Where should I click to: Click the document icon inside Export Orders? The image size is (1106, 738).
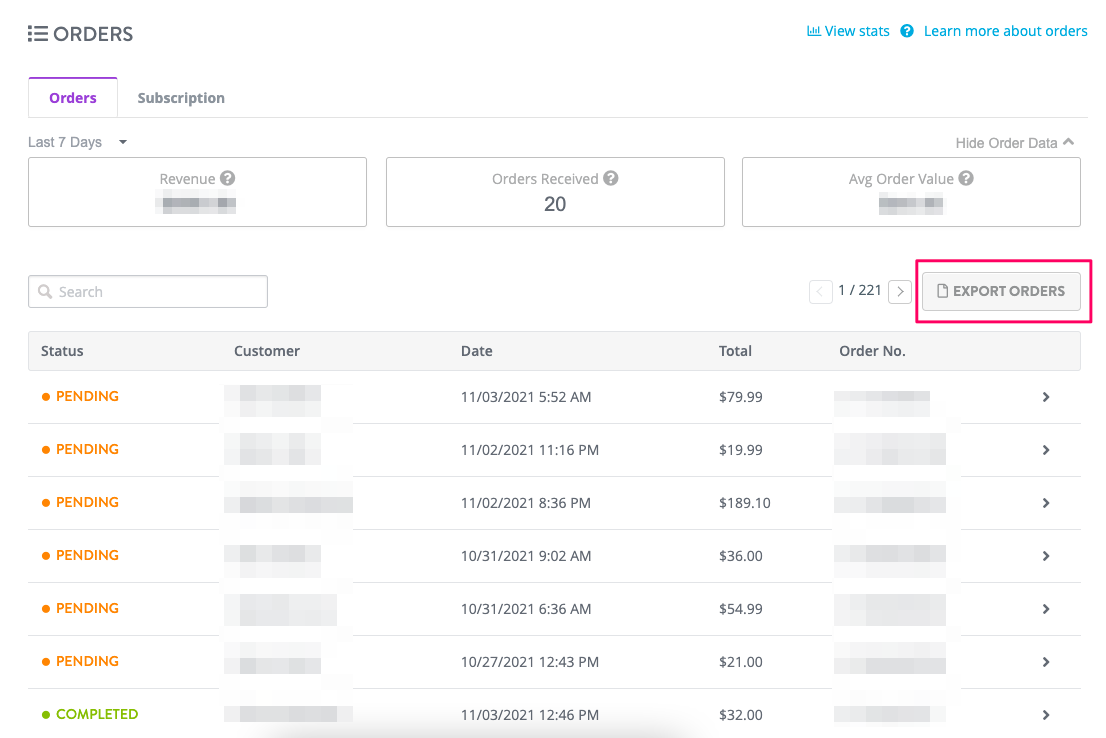943,290
